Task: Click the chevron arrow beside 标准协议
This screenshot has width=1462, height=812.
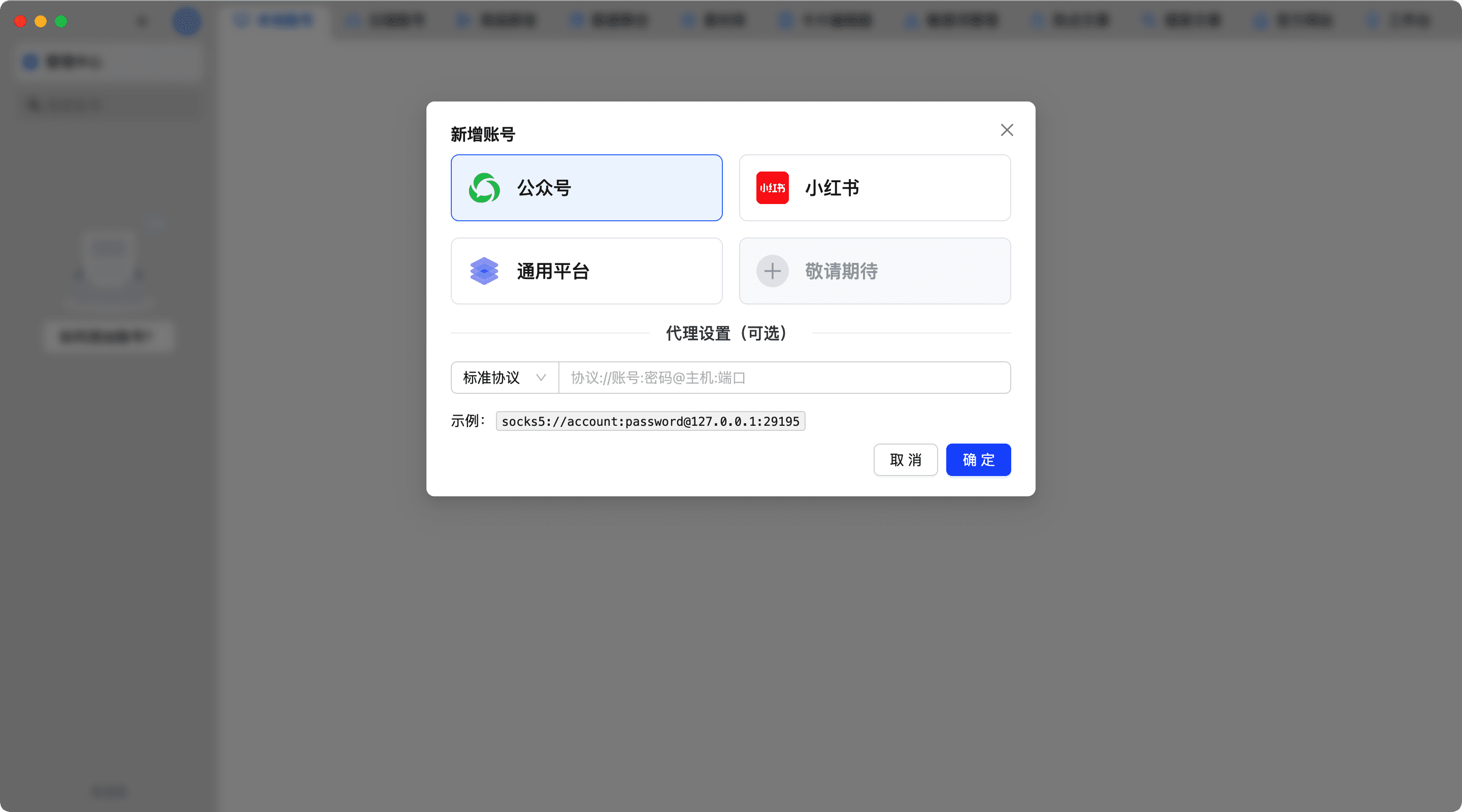Action: (541, 378)
